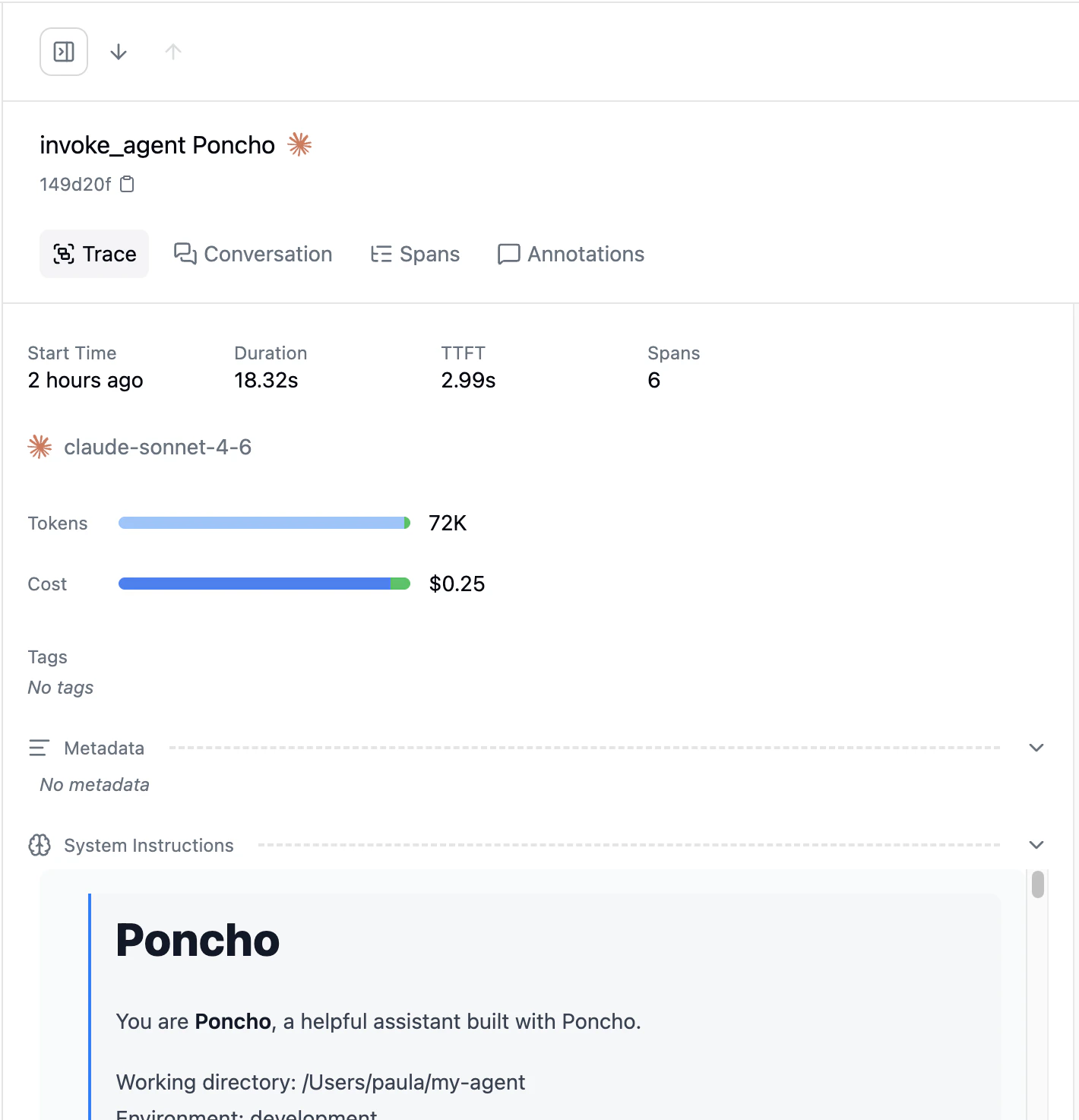Open the Trace tab
Viewport: 1079px width, 1120px height.
[94, 254]
